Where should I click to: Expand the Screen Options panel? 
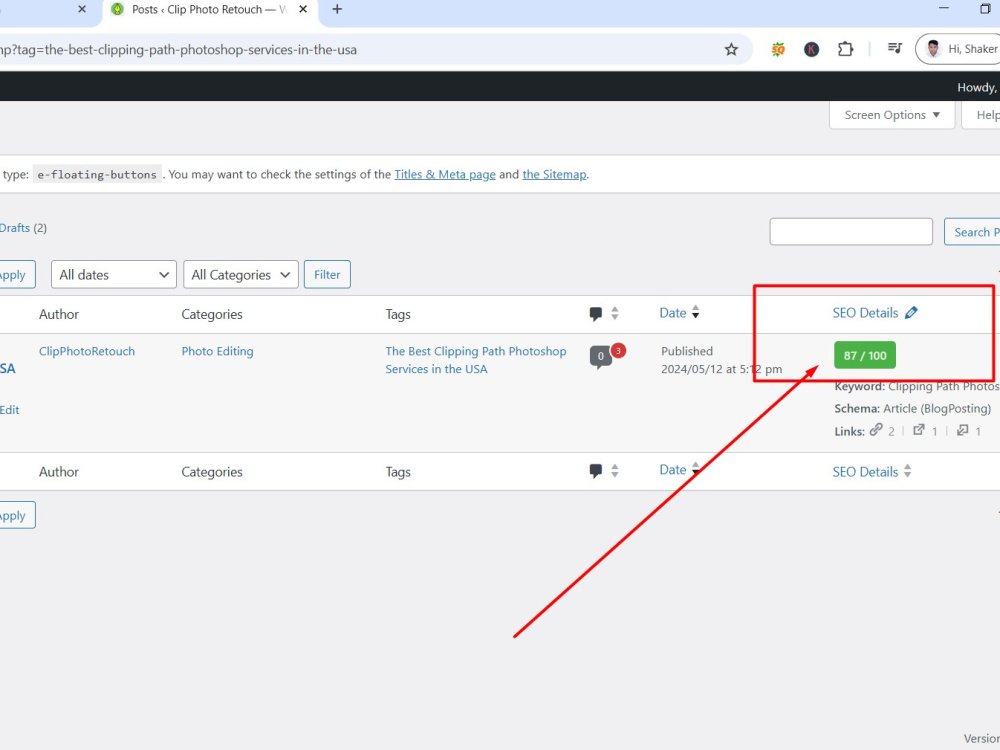click(892, 115)
